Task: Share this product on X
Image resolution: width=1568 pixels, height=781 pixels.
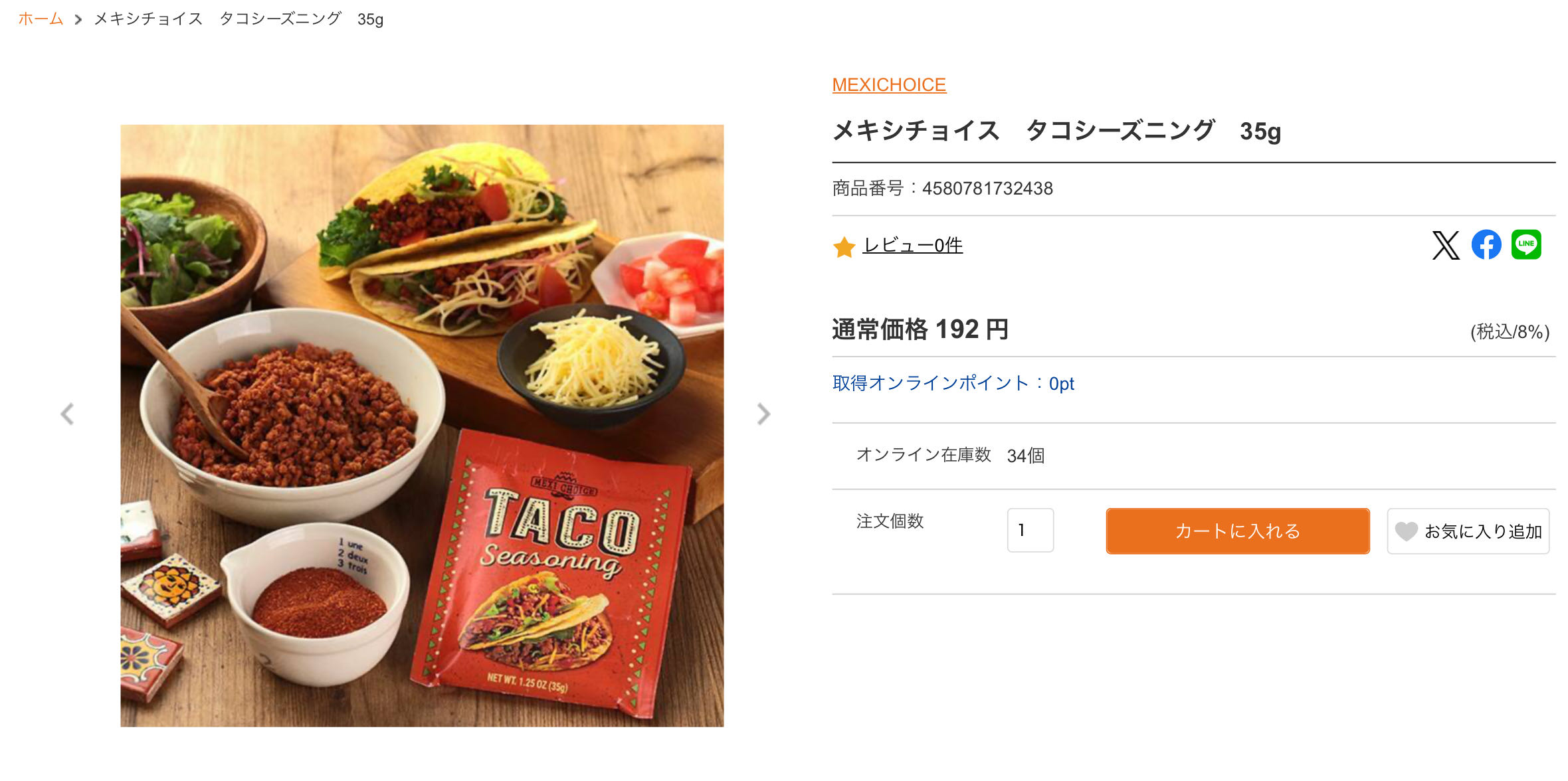Action: pos(1445,245)
